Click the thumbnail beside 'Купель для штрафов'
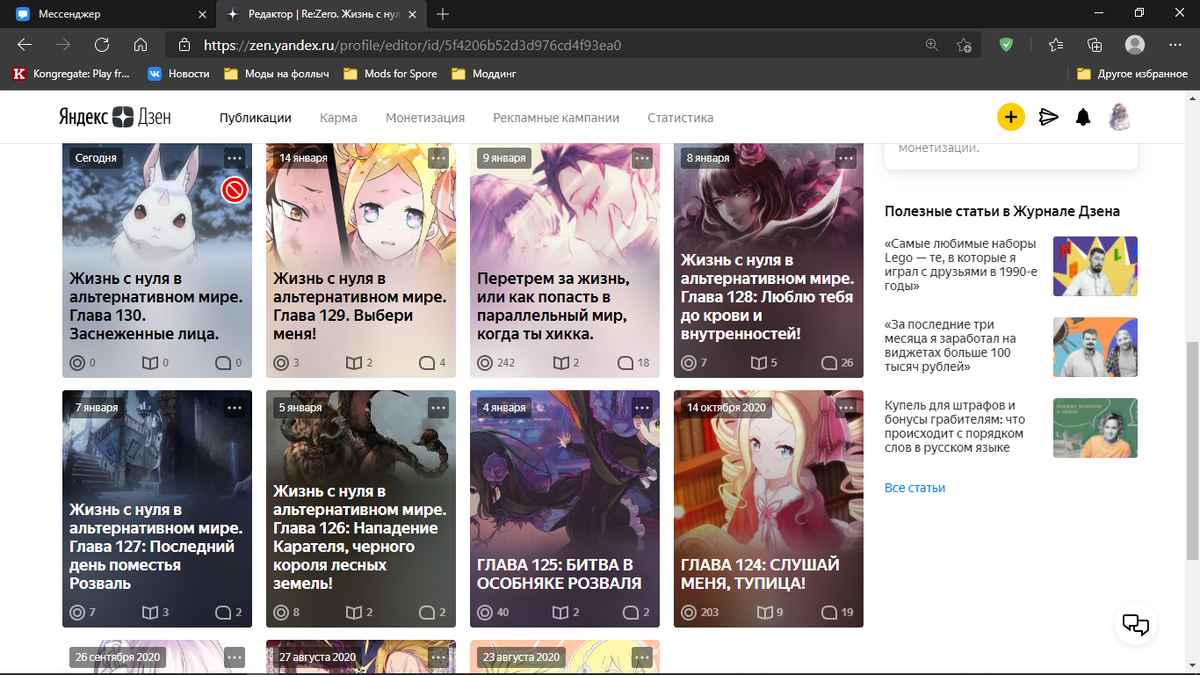 [1095, 428]
